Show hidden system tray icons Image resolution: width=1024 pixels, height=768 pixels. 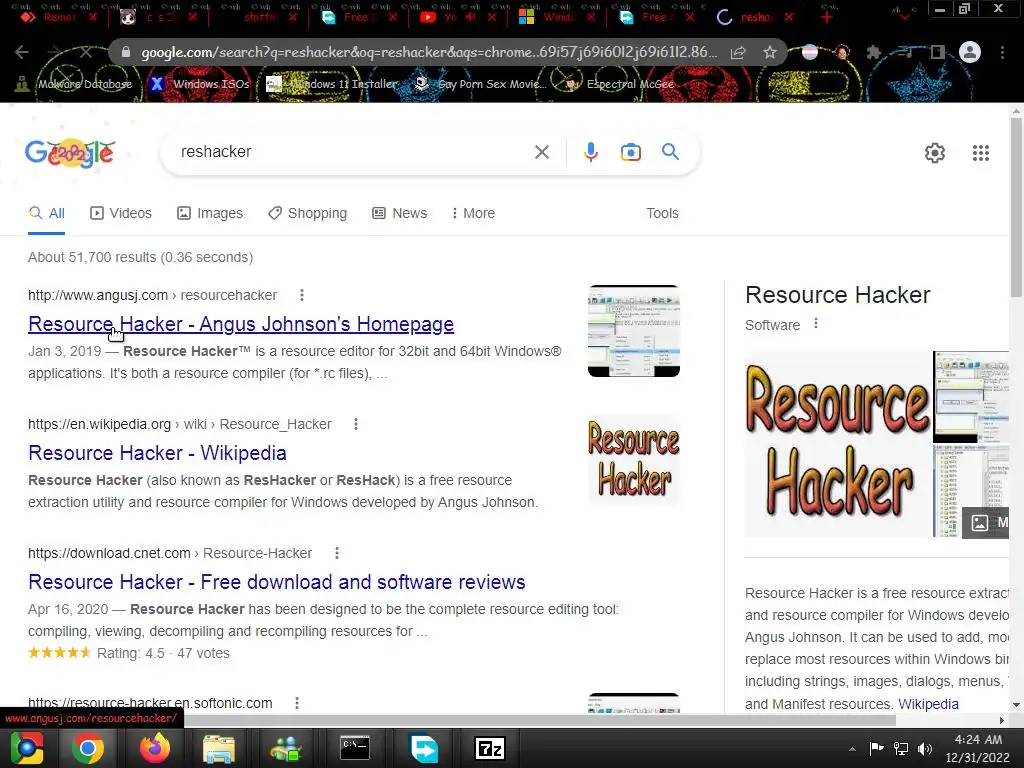(x=852, y=749)
